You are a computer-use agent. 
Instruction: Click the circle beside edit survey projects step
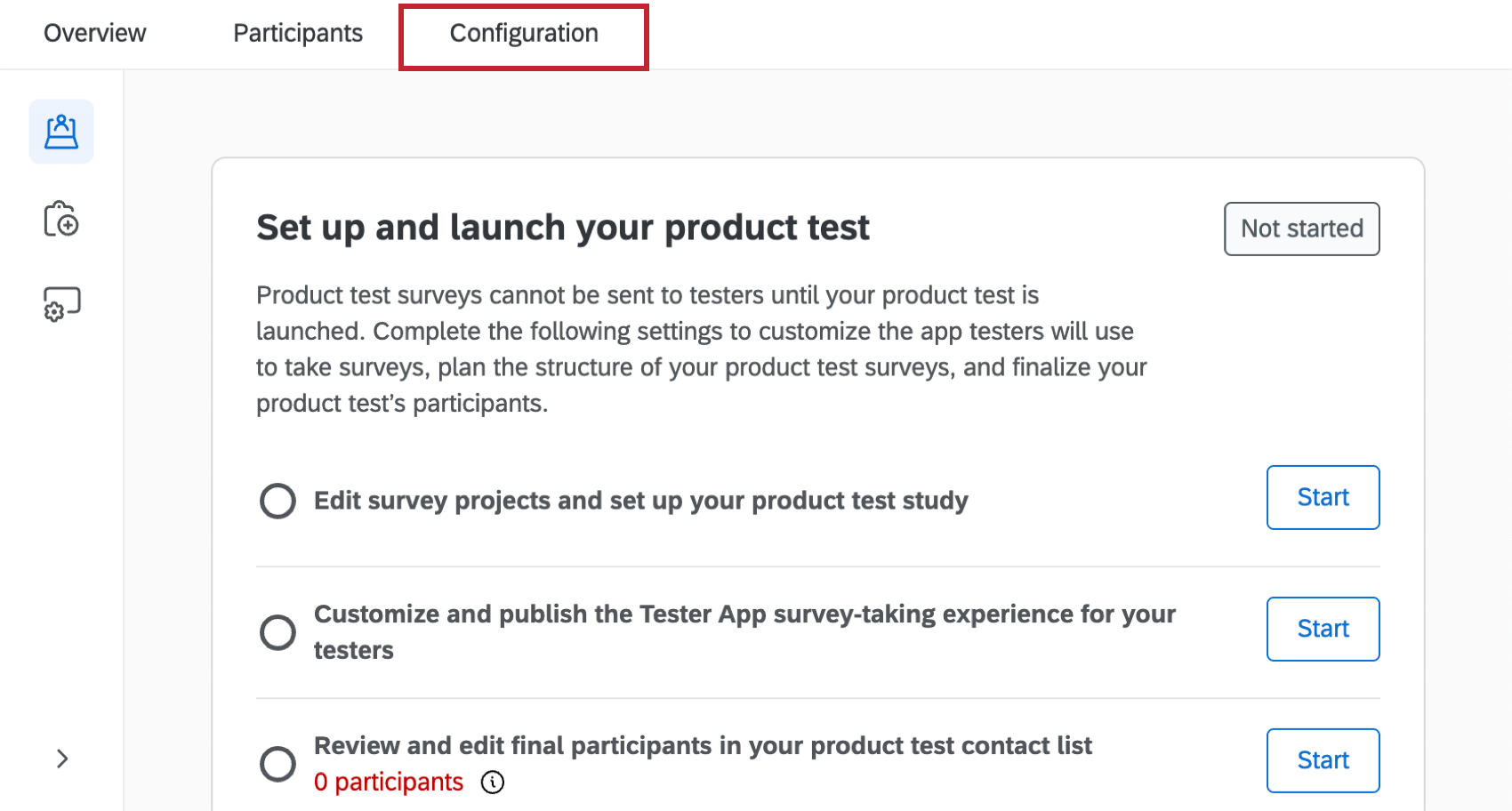click(277, 501)
